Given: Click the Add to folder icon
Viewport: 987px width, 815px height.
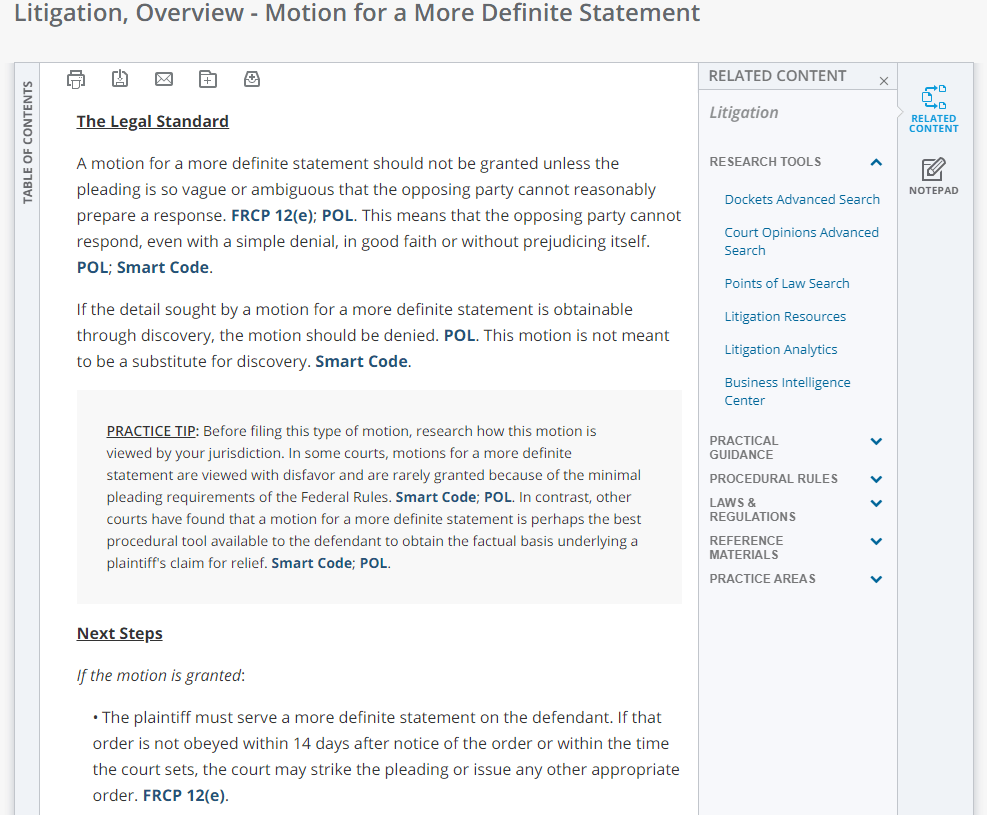Looking at the screenshot, I should tap(208, 79).
